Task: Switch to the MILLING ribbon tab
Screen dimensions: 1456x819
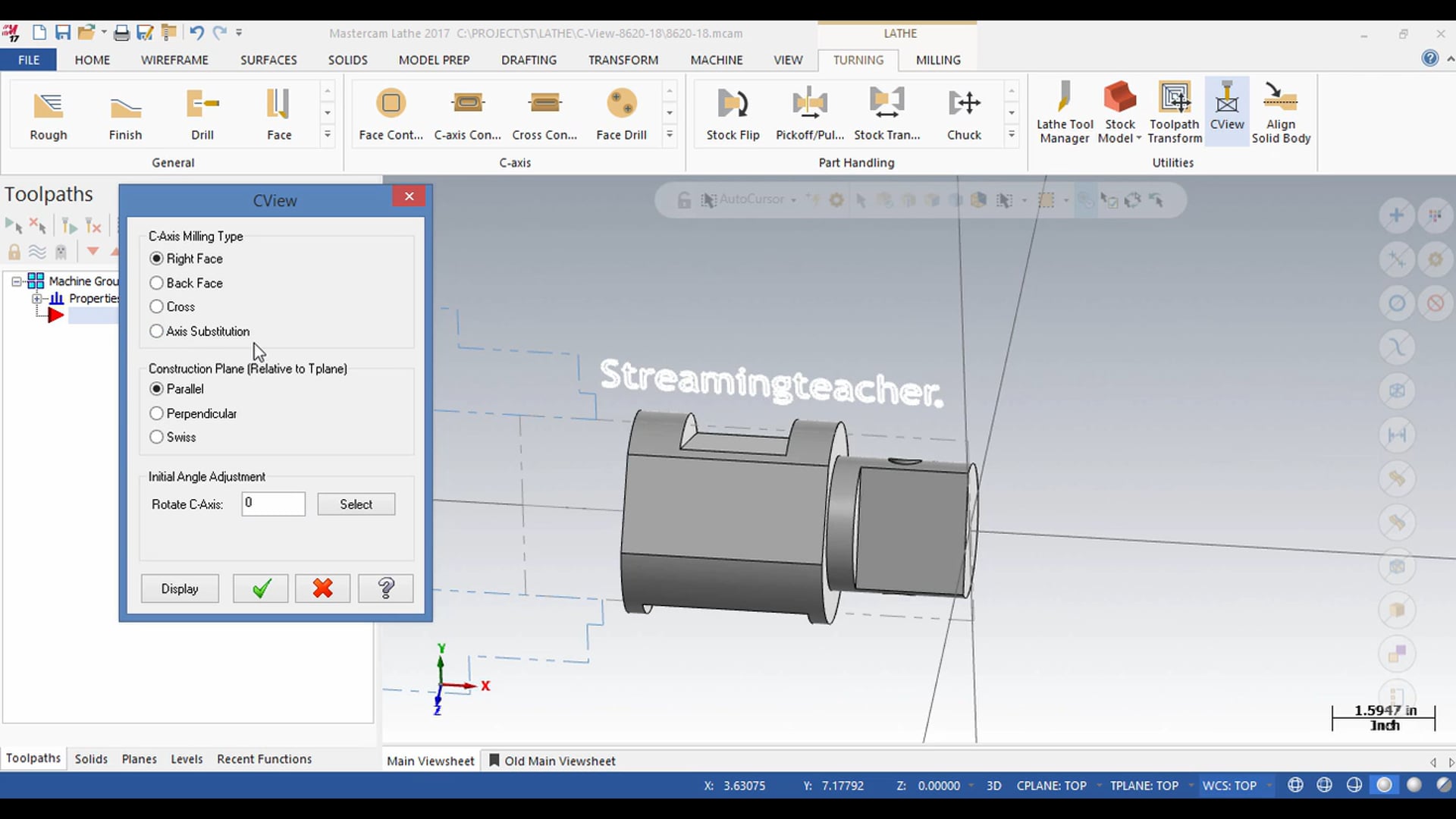Action: click(938, 59)
